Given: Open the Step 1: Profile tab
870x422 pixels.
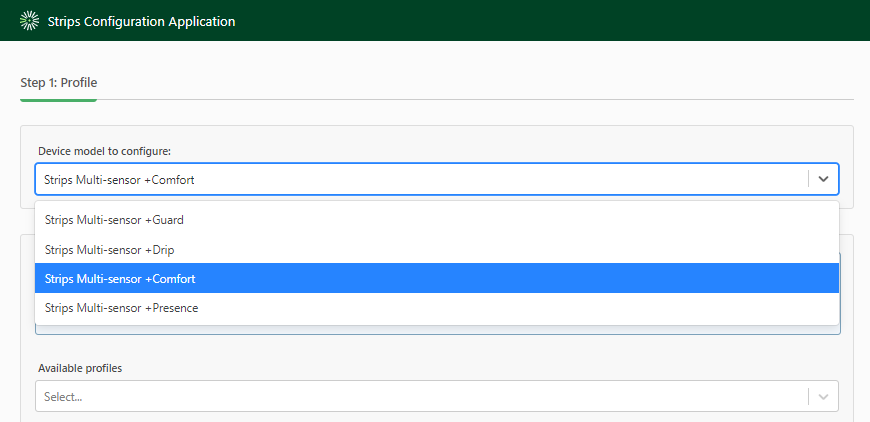Looking at the screenshot, I should click(x=59, y=83).
